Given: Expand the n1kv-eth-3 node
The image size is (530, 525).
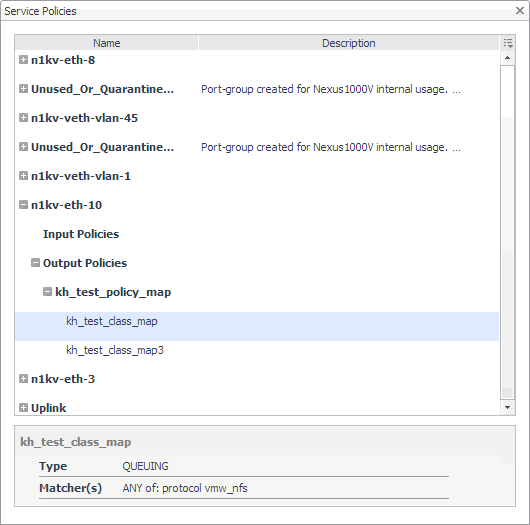Looking at the screenshot, I should pyautogui.click(x=23, y=379).
